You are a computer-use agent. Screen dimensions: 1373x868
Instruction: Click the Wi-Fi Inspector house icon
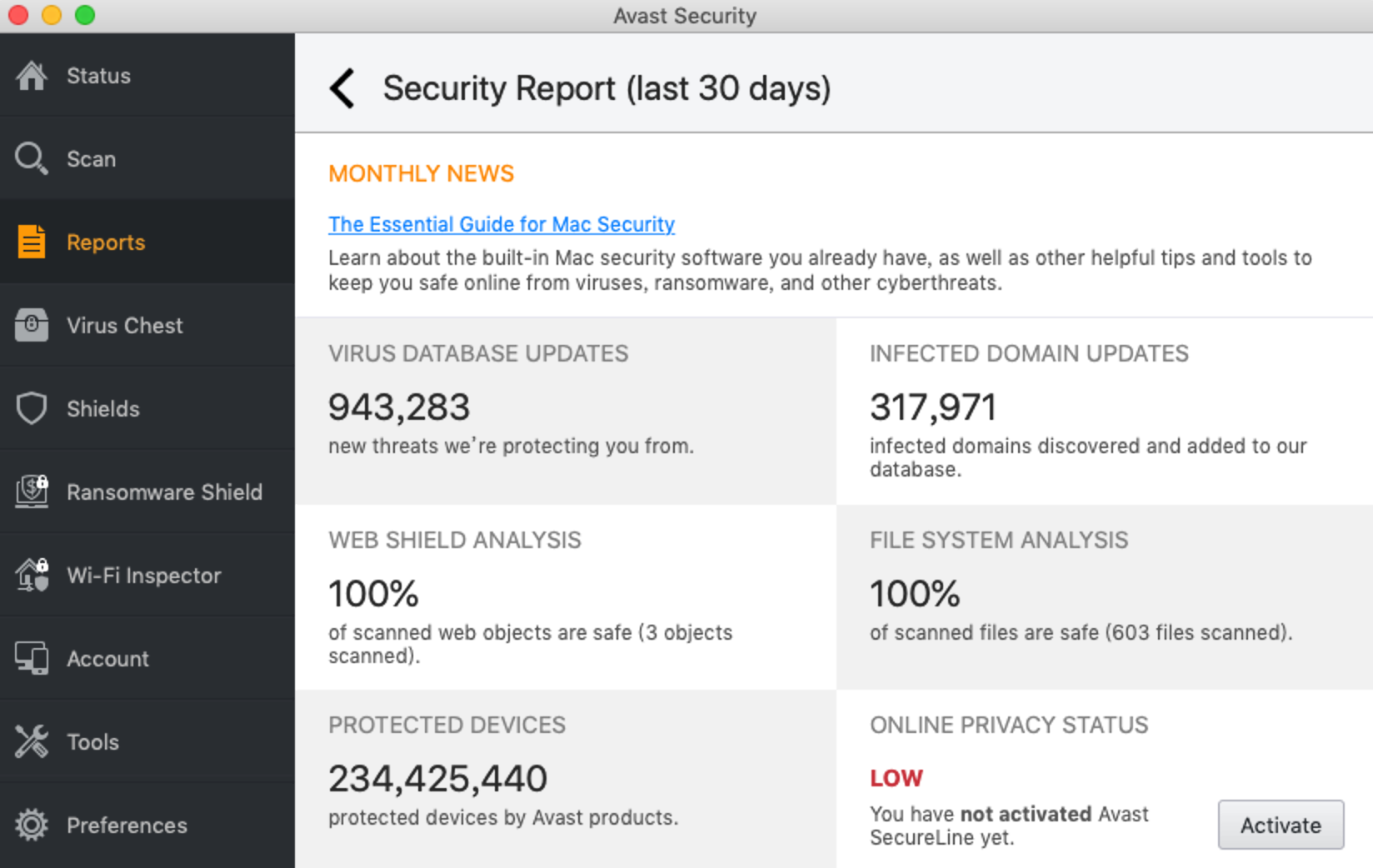(32, 575)
